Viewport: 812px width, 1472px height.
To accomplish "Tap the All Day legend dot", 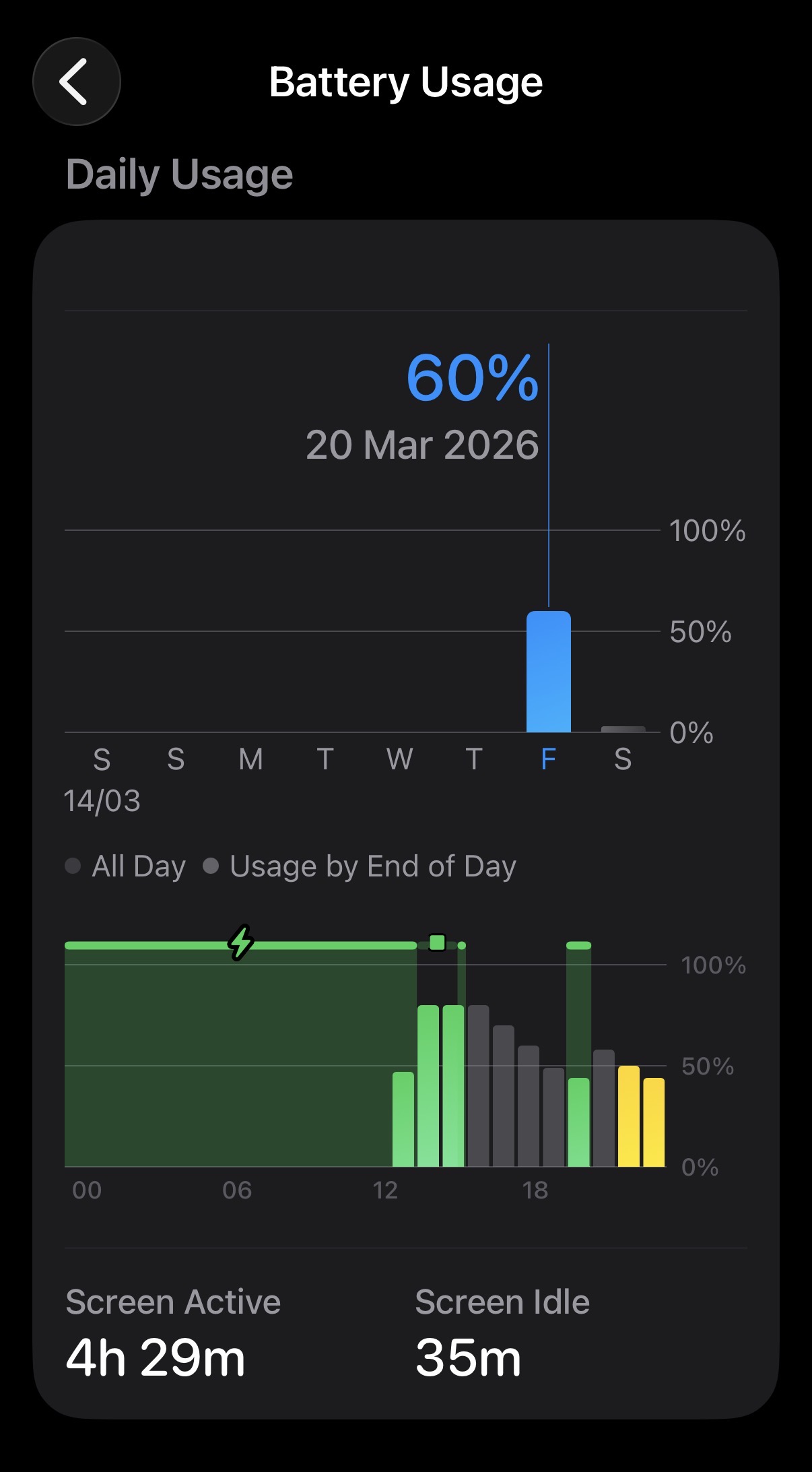I will pyautogui.click(x=73, y=866).
